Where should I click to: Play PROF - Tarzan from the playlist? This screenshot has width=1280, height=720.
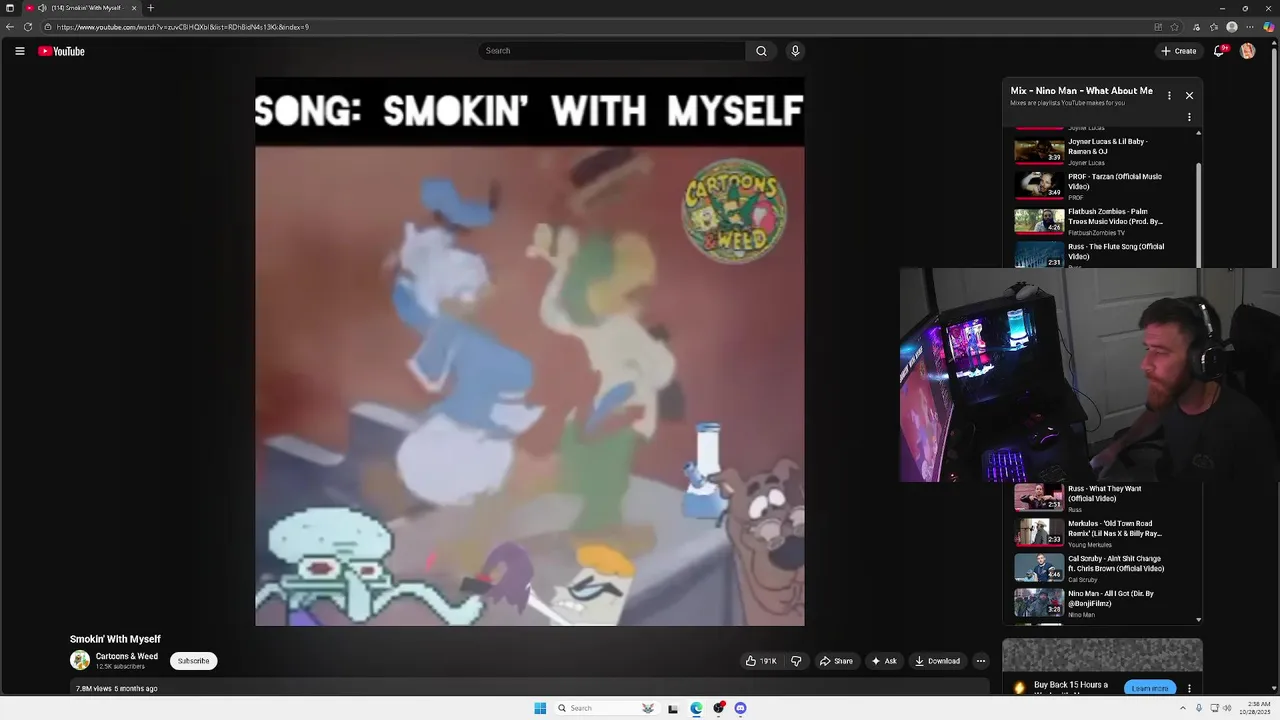point(1103,186)
